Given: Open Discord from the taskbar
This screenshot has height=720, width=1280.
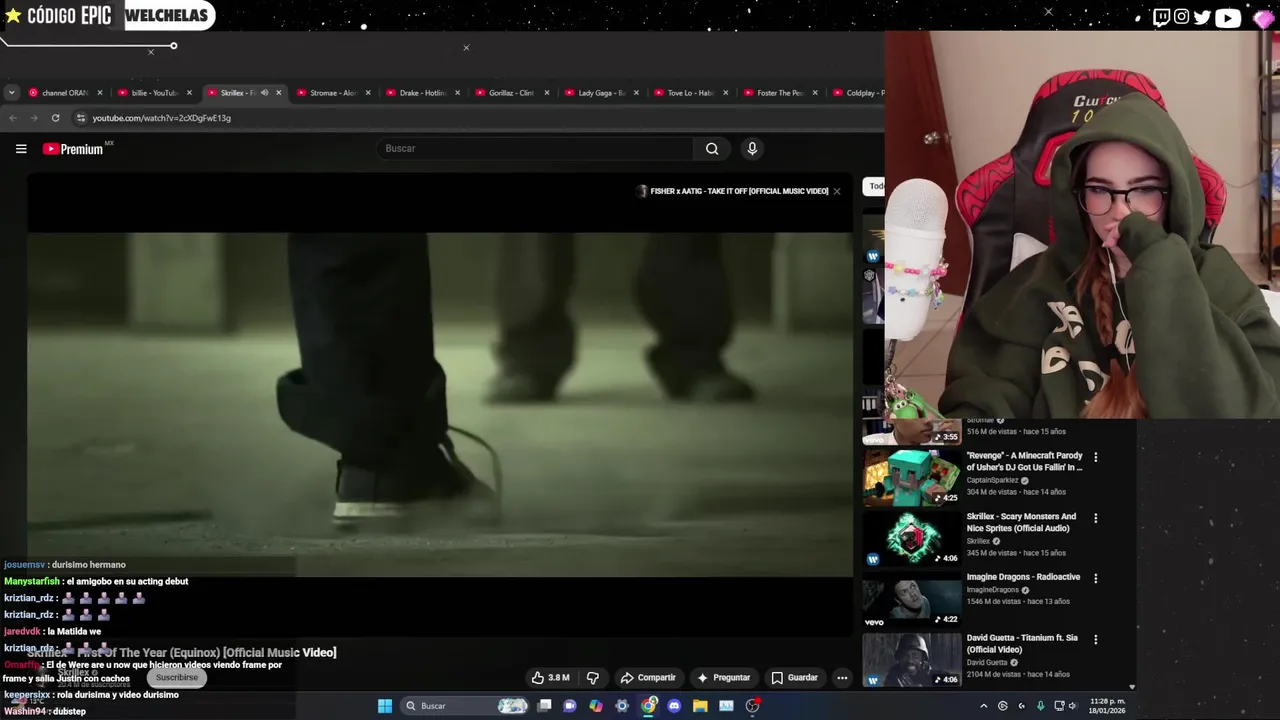Looking at the screenshot, I should click(x=674, y=706).
